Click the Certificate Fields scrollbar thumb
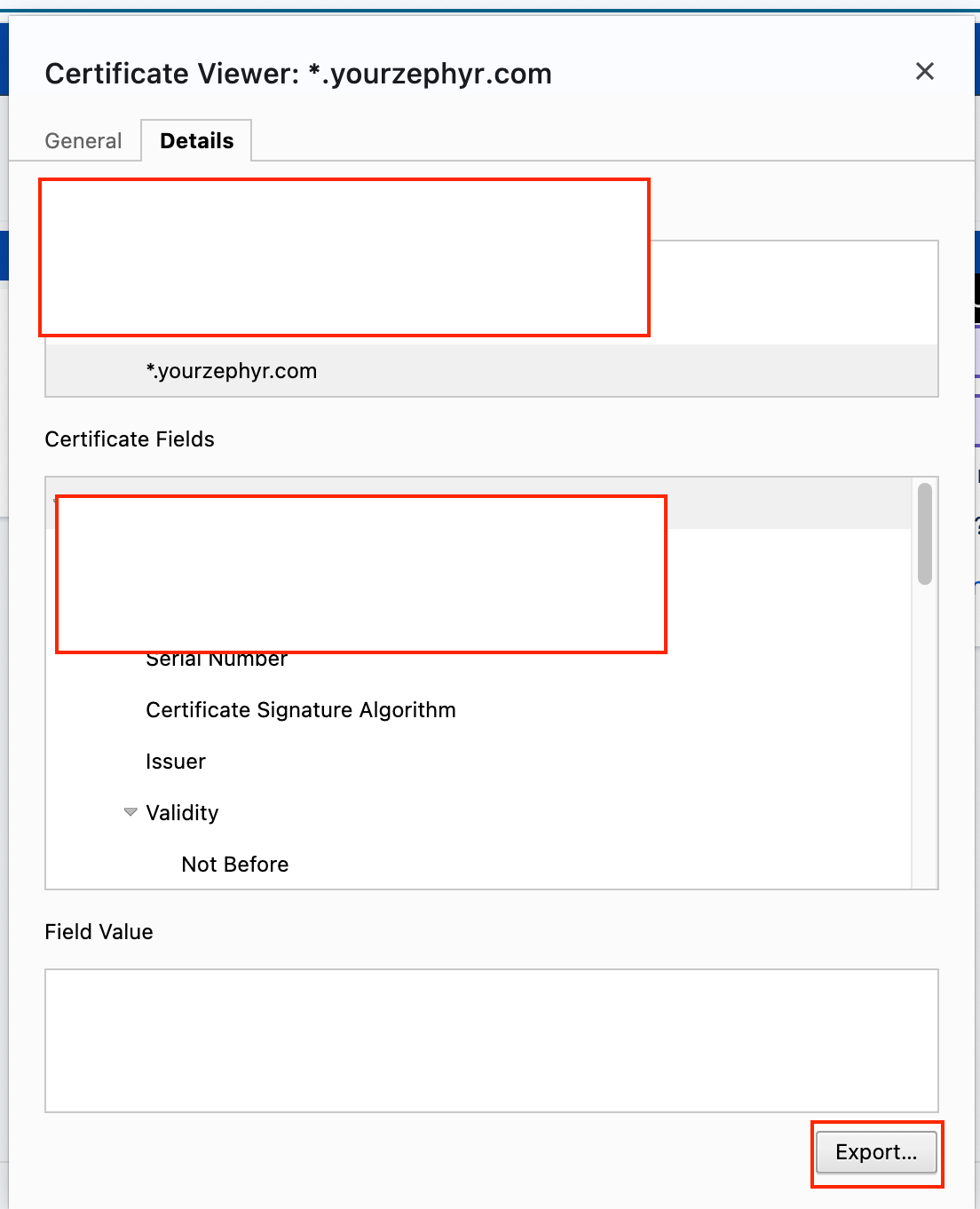The height and width of the screenshot is (1209, 980). pyautogui.click(x=924, y=533)
